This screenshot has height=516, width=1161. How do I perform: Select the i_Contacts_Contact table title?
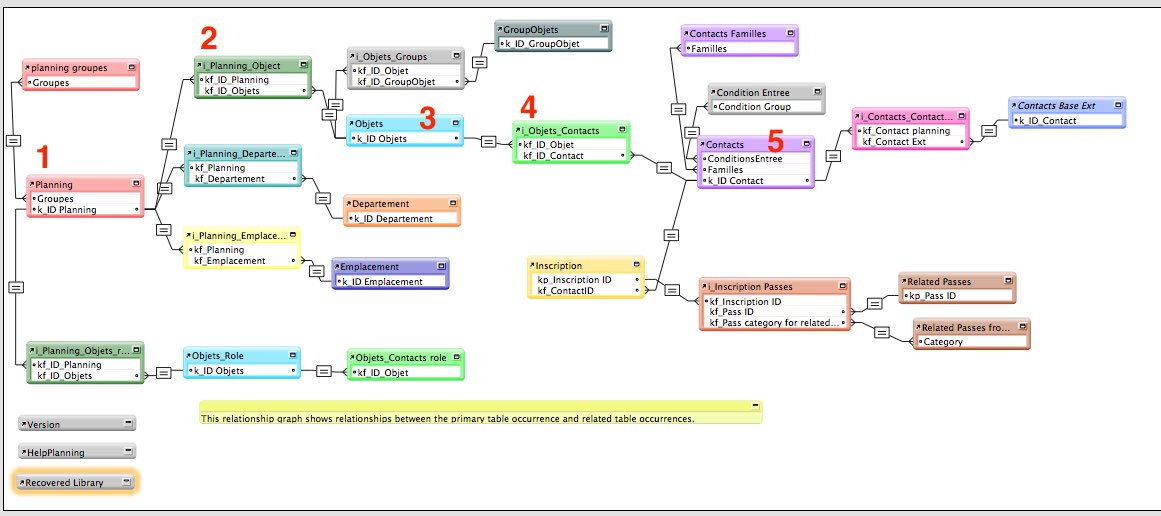pos(906,116)
